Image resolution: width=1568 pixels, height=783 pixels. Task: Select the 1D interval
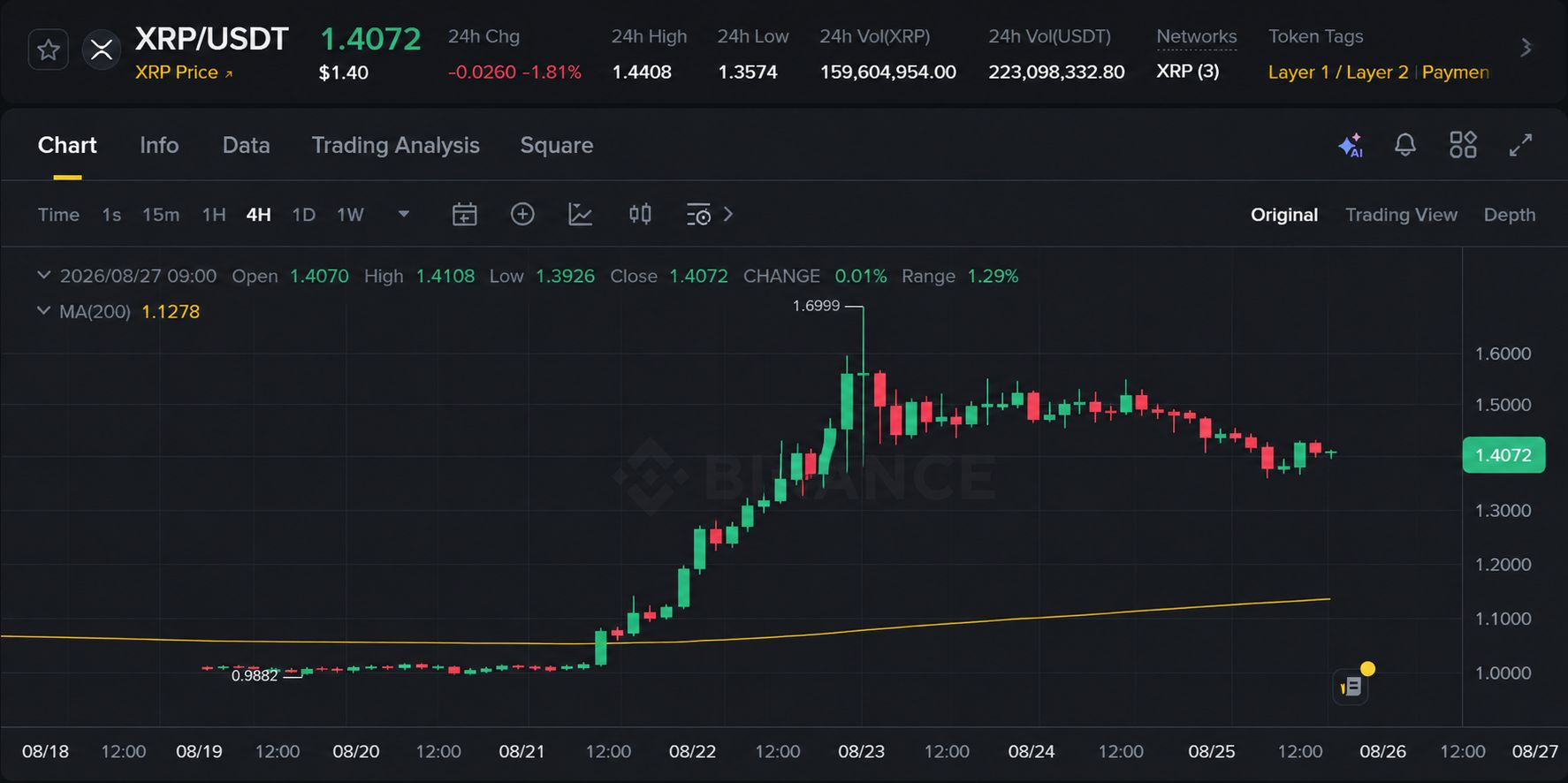pyautogui.click(x=303, y=215)
